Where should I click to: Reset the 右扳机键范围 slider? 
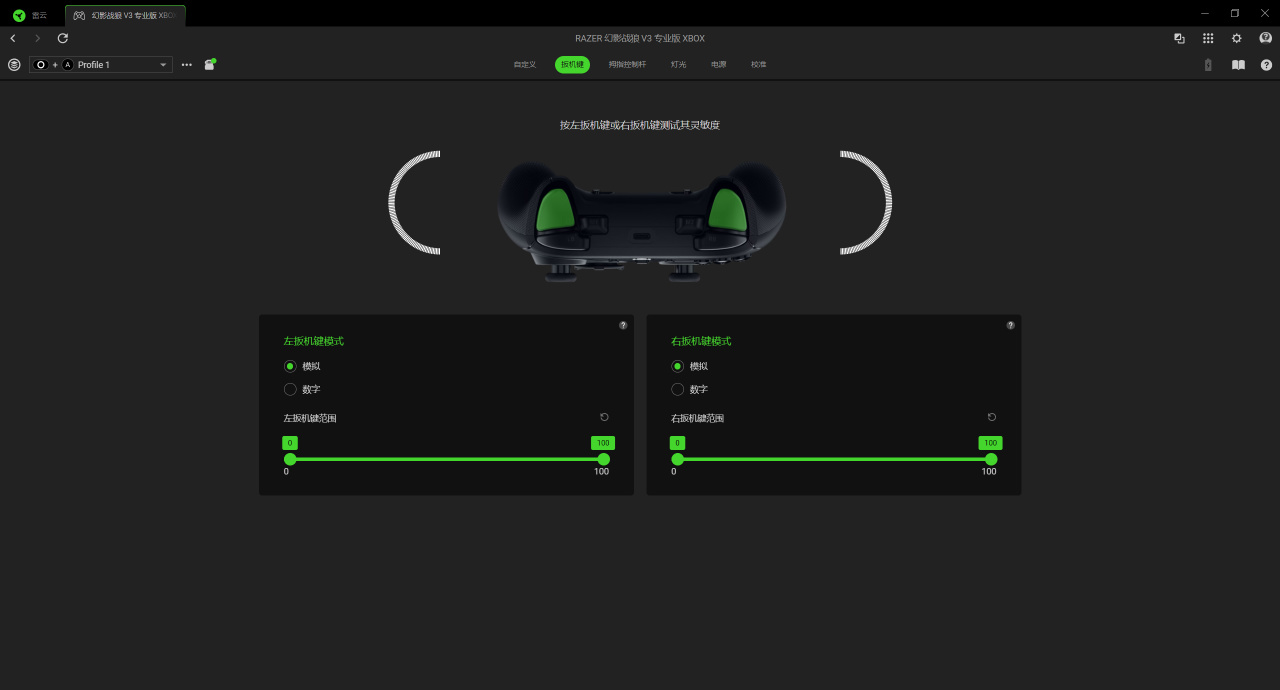pyautogui.click(x=992, y=417)
